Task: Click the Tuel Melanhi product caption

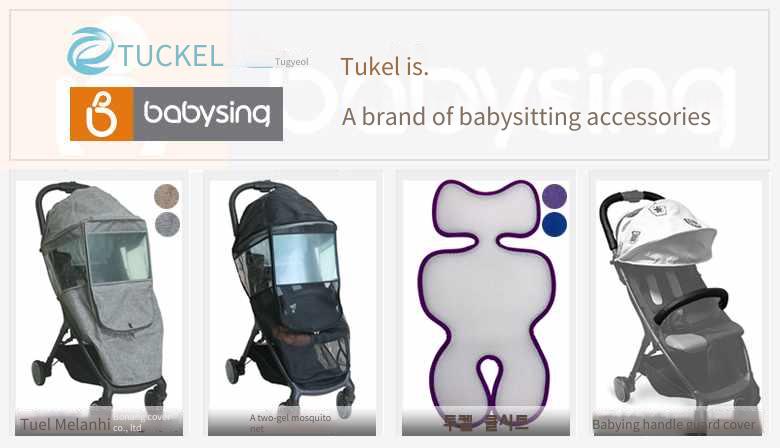Action: pyautogui.click(x=65, y=425)
